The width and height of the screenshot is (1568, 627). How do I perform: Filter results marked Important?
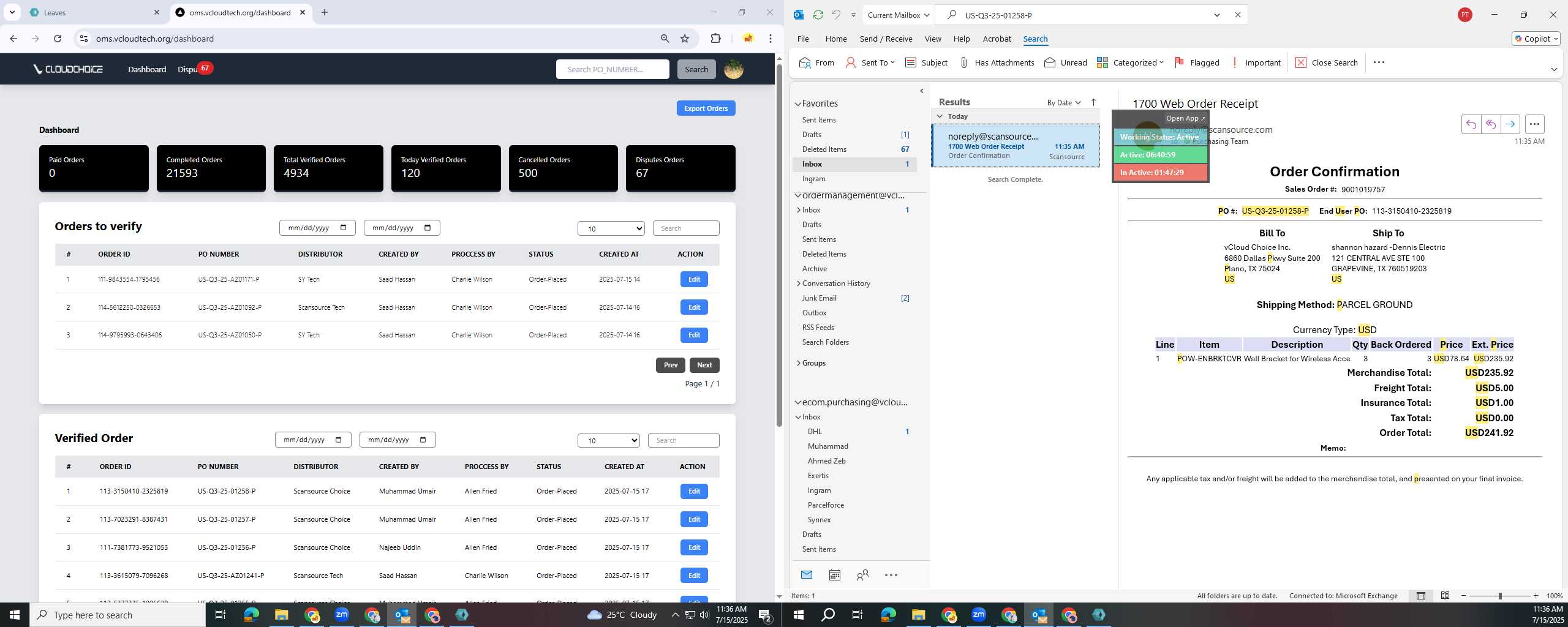[1255, 62]
